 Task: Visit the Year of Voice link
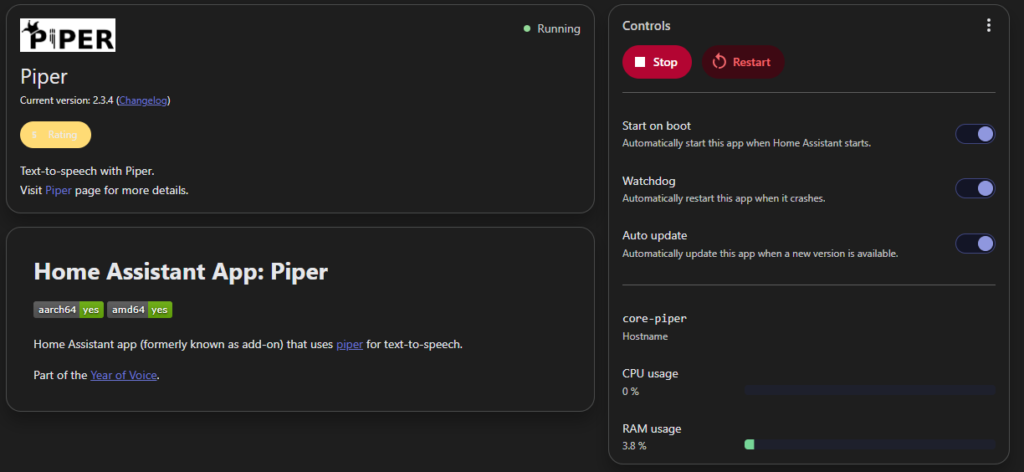pyautogui.click(x=123, y=375)
